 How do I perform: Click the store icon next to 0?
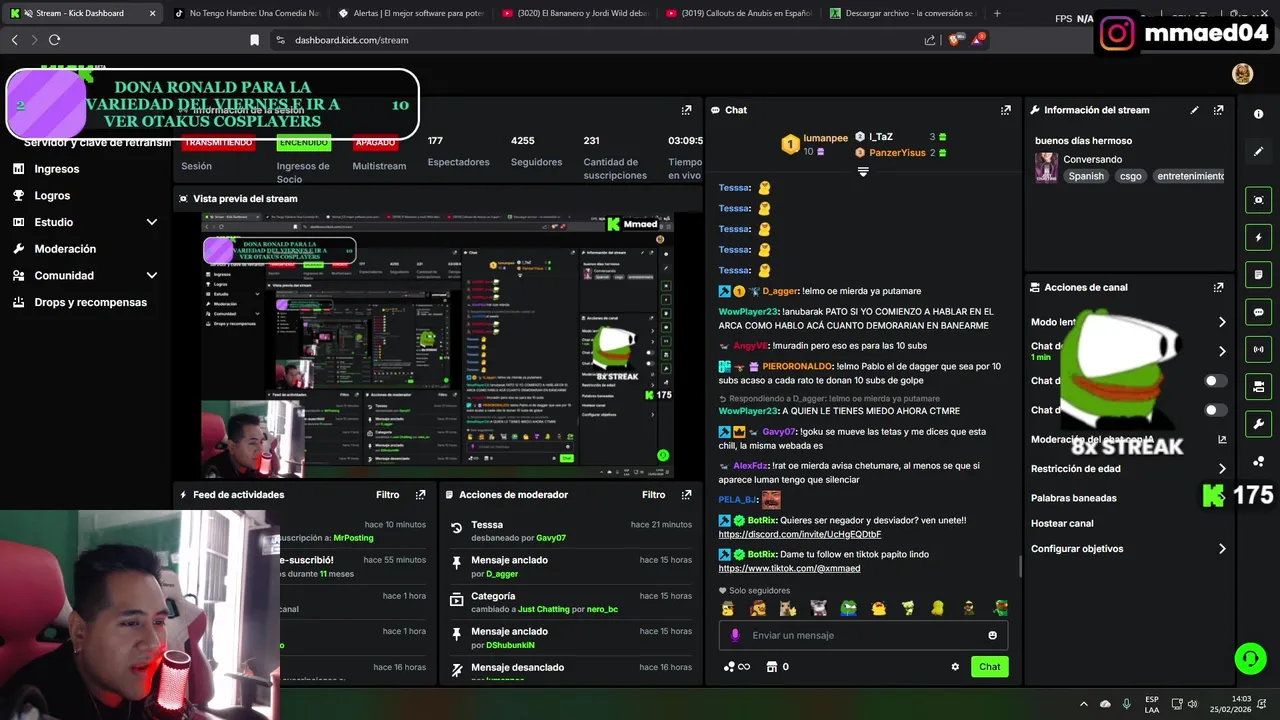771,667
